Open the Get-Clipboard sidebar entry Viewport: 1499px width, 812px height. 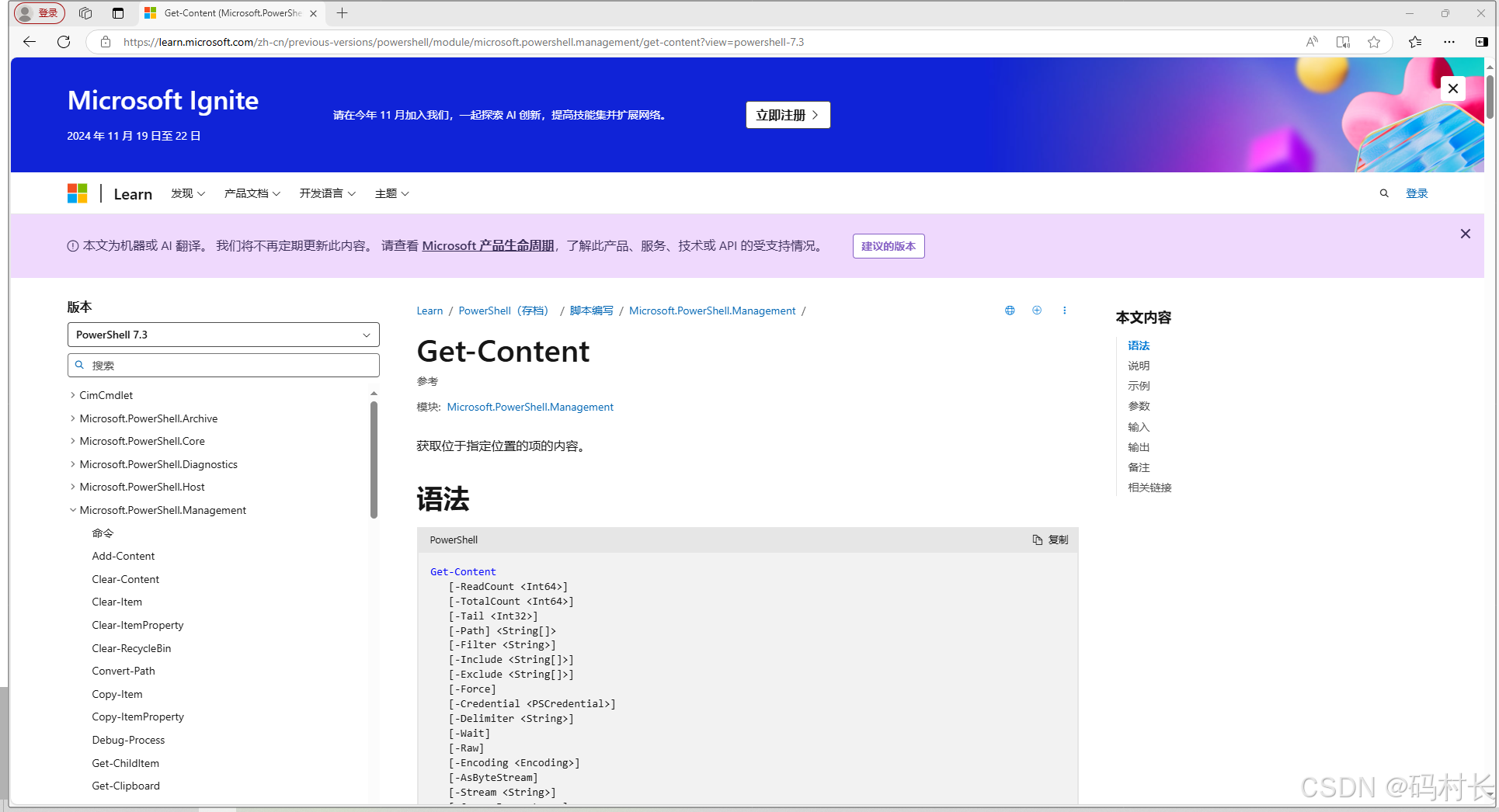pos(126,786)
